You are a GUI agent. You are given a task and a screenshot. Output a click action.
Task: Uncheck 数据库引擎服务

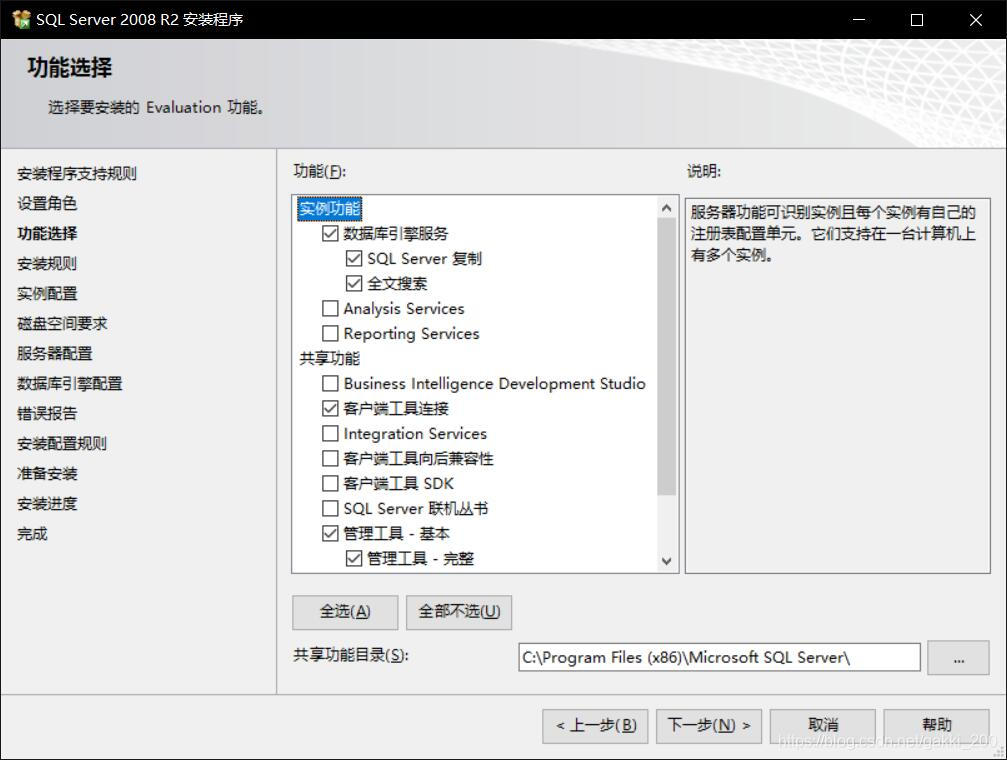point(330,233)
